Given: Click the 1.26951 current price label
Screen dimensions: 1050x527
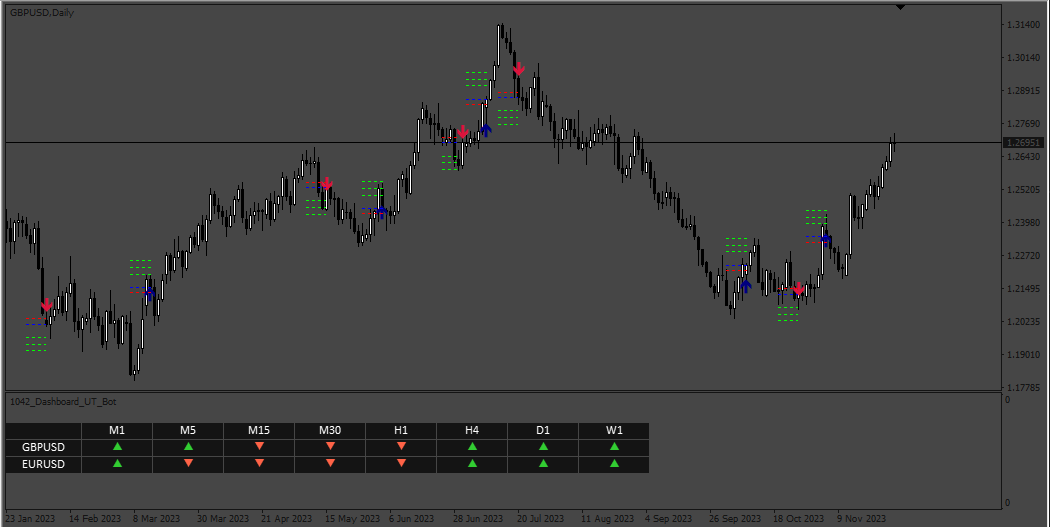Looking at the screenshot, I should pos(1023,143).
